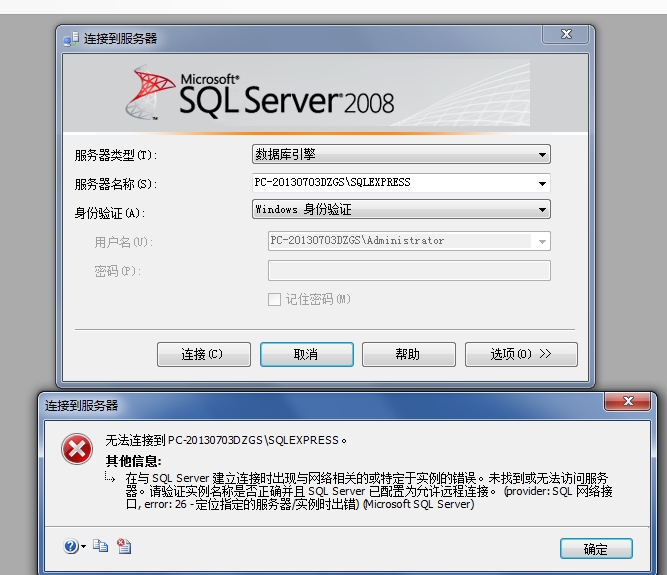The width and height of the screenshot is (667, 575).
Task: Open the 用户名 dropdown arrow
Action: point(542,242)
